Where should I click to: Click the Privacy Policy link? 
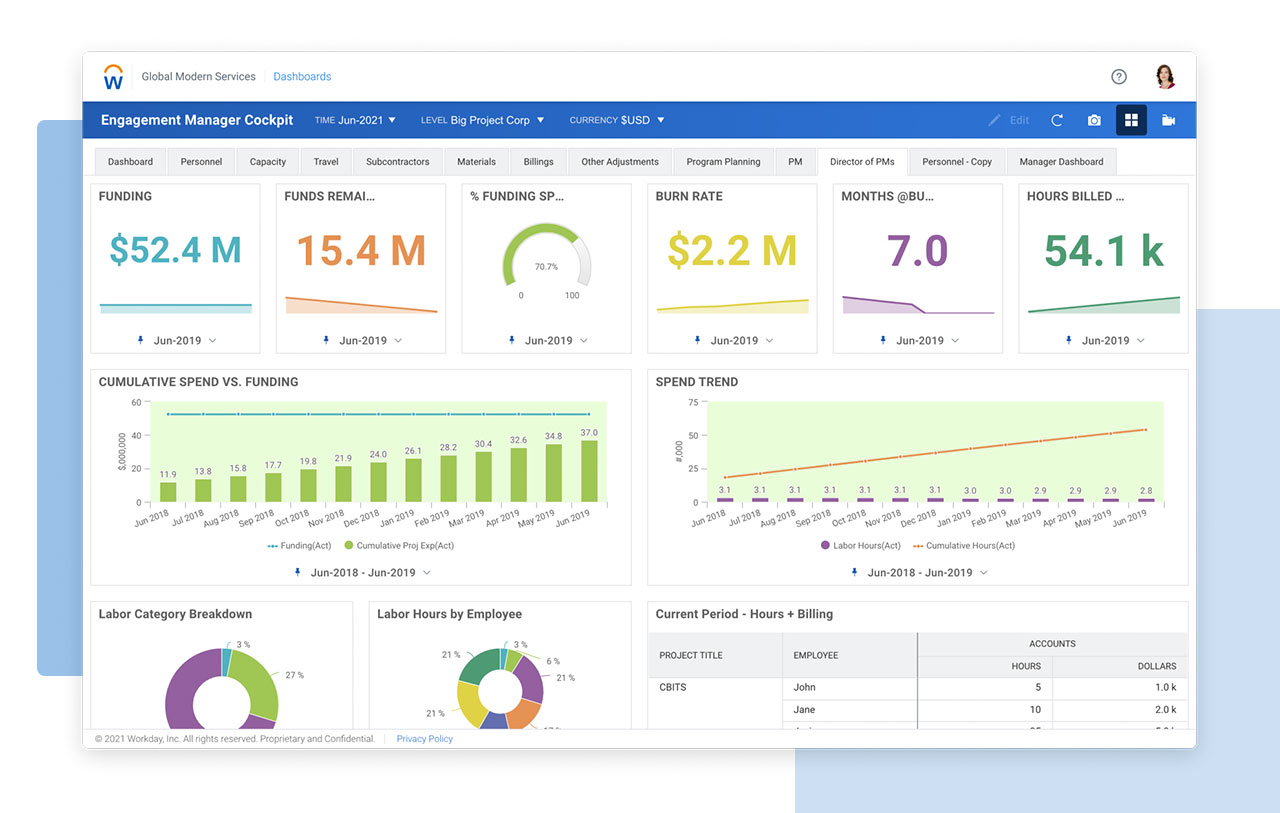[424, 739]
